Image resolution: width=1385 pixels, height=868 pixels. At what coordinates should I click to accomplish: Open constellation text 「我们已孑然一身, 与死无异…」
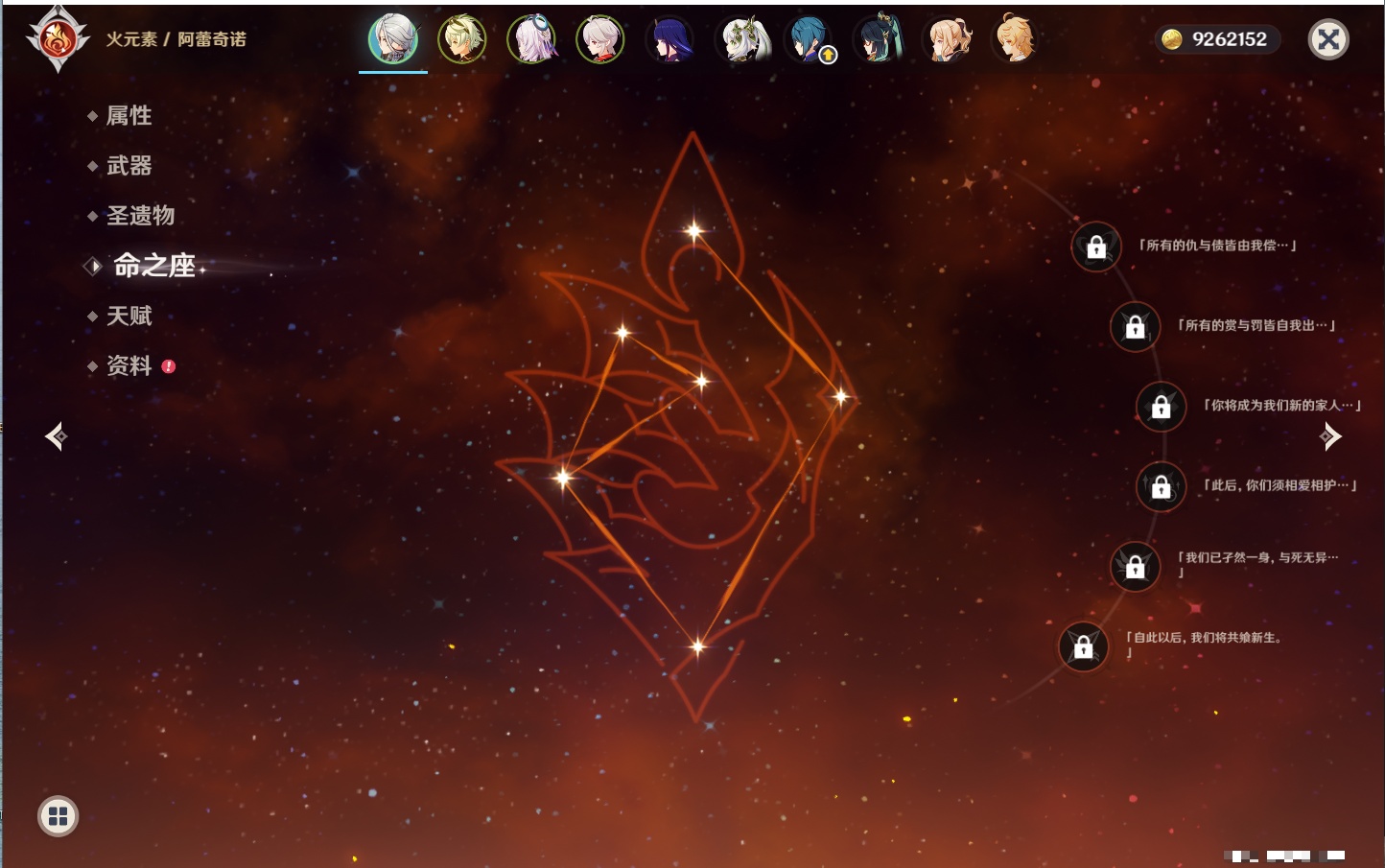[1257, 564]
